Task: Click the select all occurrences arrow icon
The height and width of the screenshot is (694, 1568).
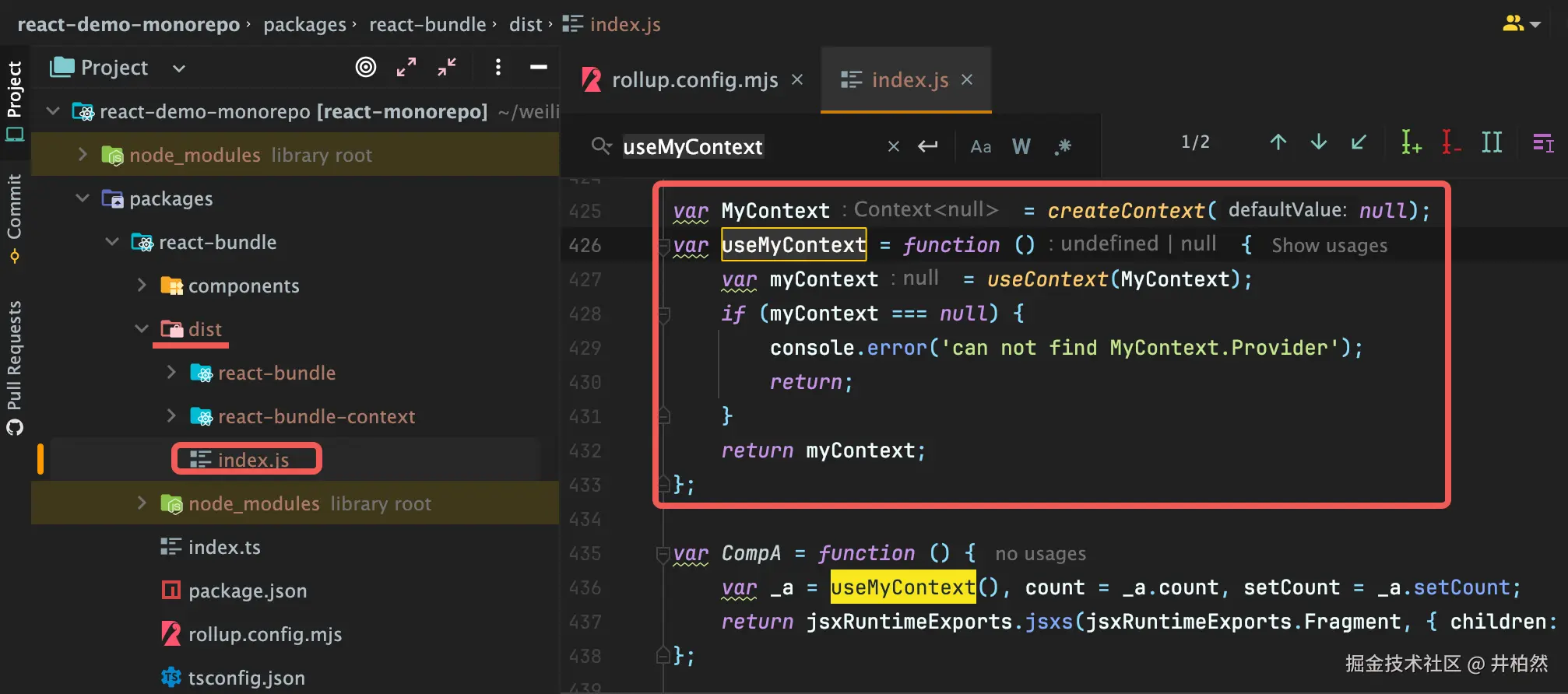Action: [x=1359, y=142]
